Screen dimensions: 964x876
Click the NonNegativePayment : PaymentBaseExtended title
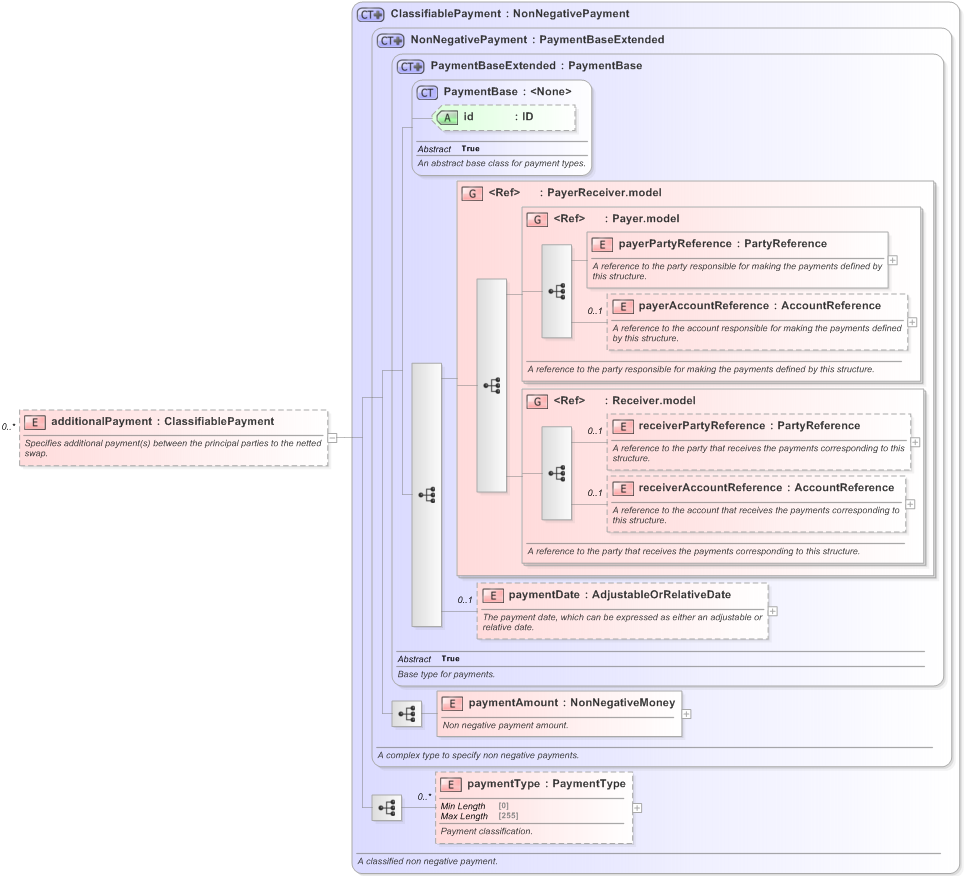pyautogui.click(x=537, y=39)
